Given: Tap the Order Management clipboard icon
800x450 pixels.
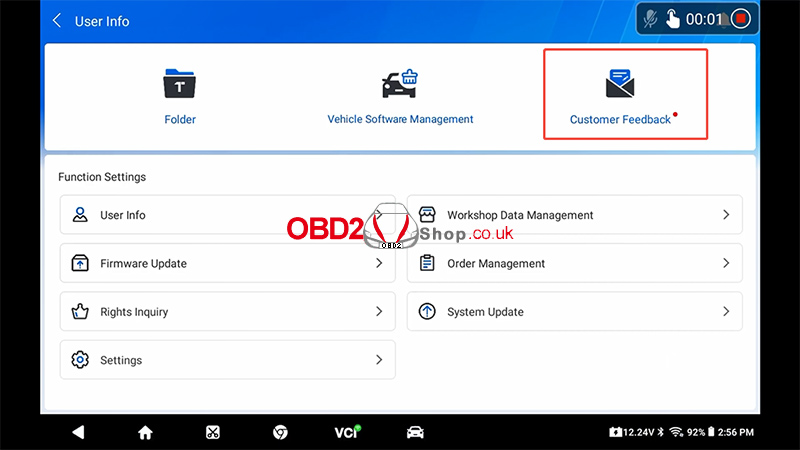Looking at the screenshot, I should [x=427, y=263].
